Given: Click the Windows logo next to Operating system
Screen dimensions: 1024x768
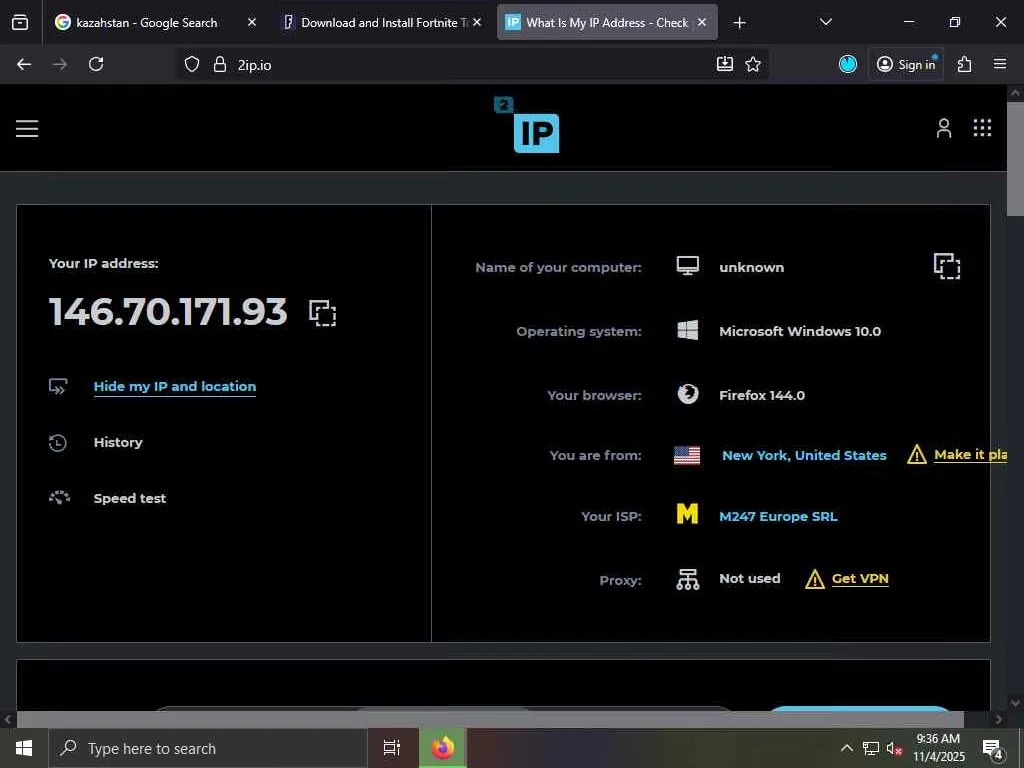Looking at the screenshot, I should [x=688, y=330].
